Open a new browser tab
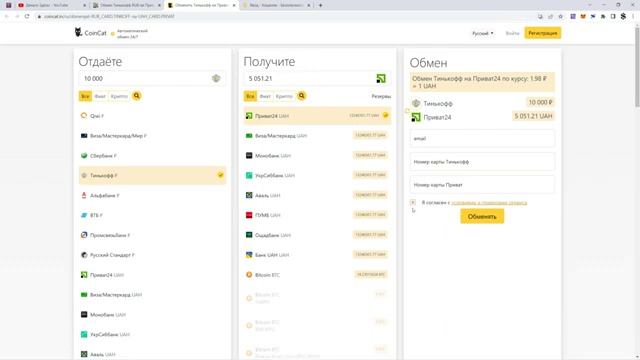 point(320,5)
